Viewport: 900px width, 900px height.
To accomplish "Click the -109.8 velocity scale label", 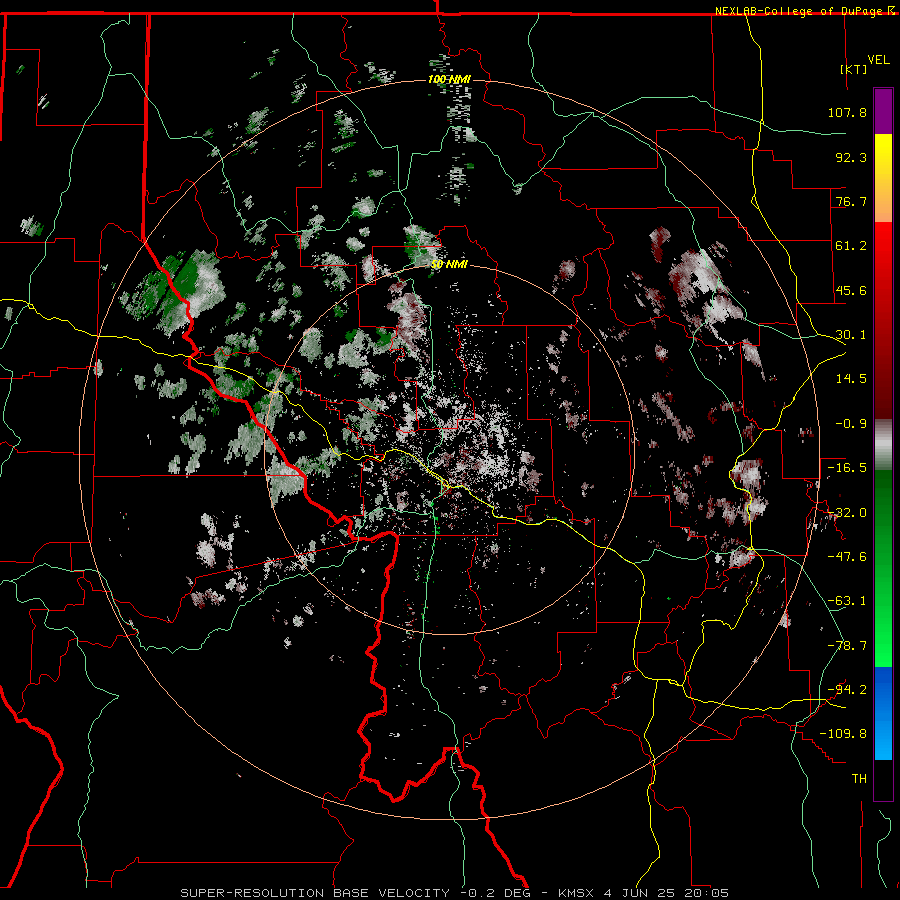I will tap(844, 734).
